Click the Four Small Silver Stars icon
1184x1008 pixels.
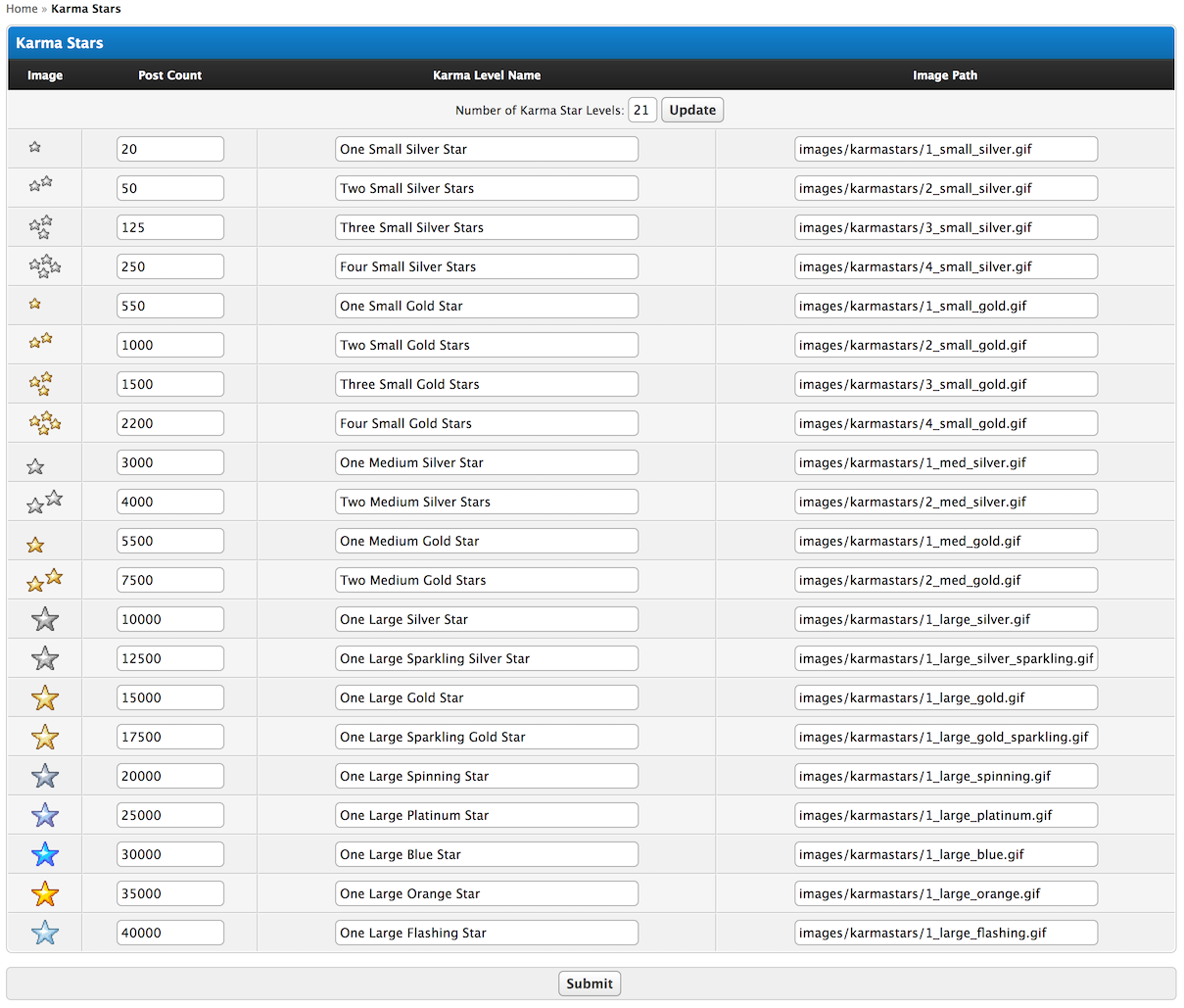pos(44,265)
